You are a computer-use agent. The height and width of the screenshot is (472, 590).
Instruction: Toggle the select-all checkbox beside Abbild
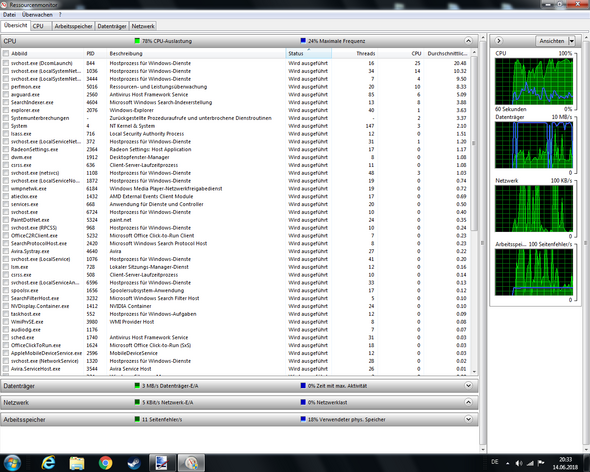(6, 53)
